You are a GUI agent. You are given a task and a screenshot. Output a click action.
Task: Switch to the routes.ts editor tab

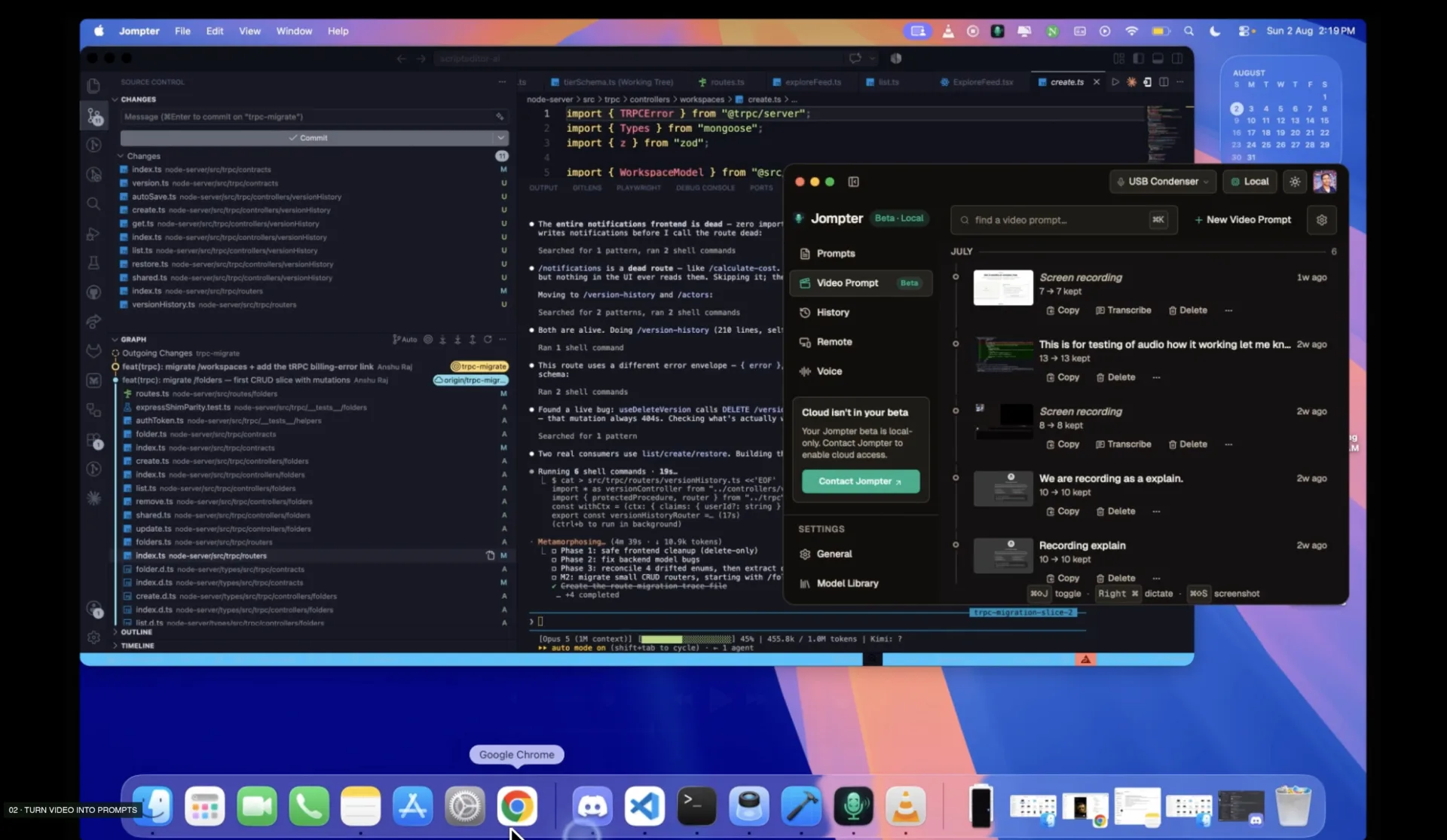[721, 82]
